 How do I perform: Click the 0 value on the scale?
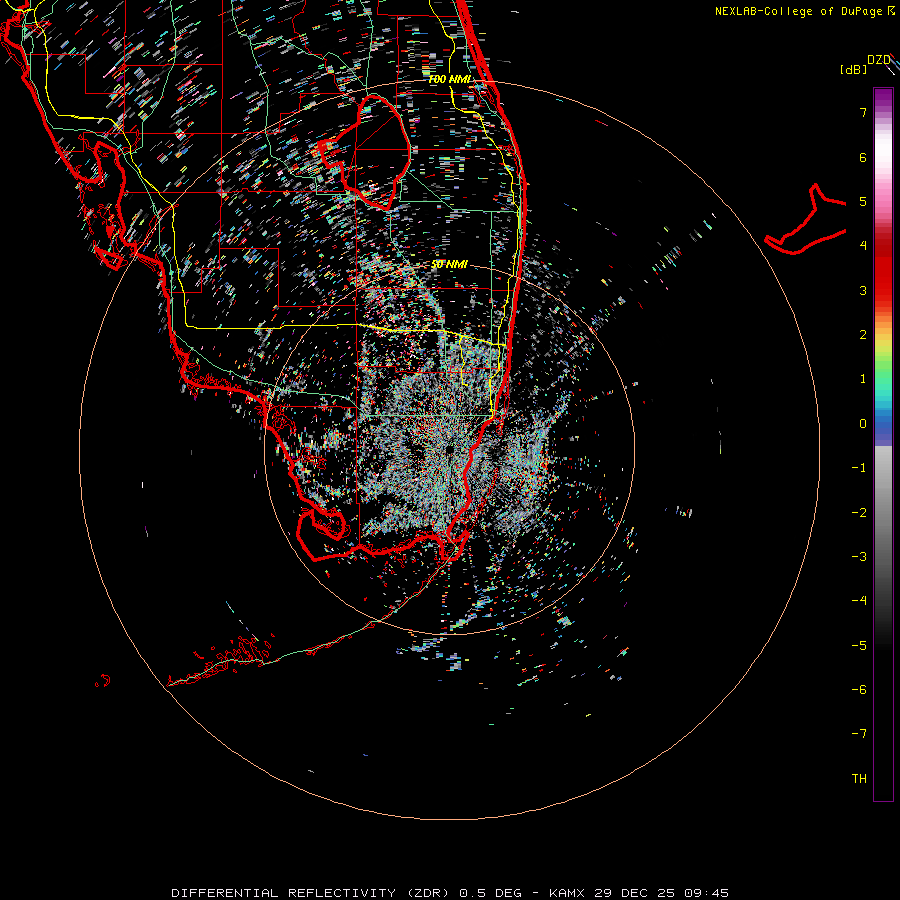(x=863, y=424)
